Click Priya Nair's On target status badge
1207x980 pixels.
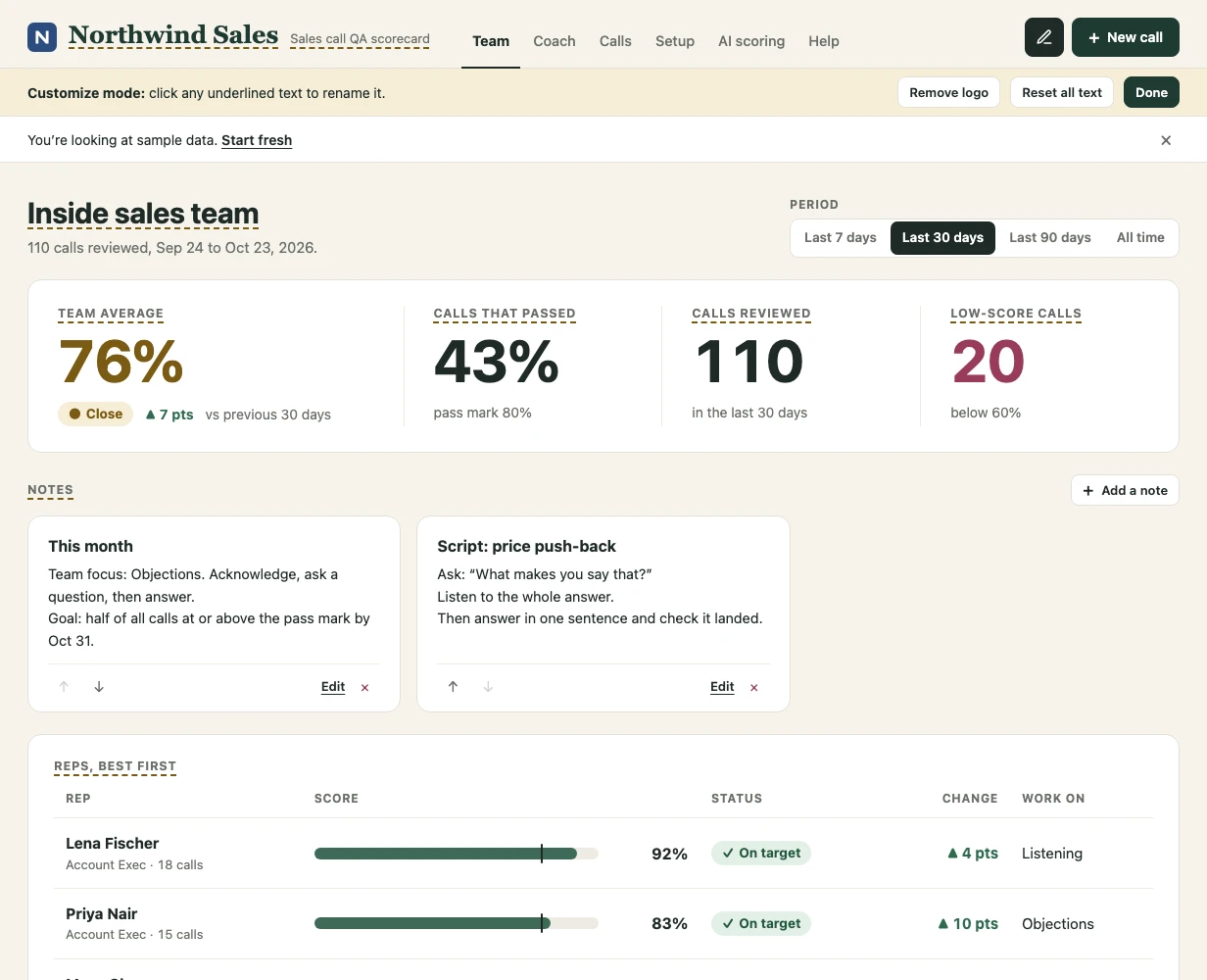point(761,923)
